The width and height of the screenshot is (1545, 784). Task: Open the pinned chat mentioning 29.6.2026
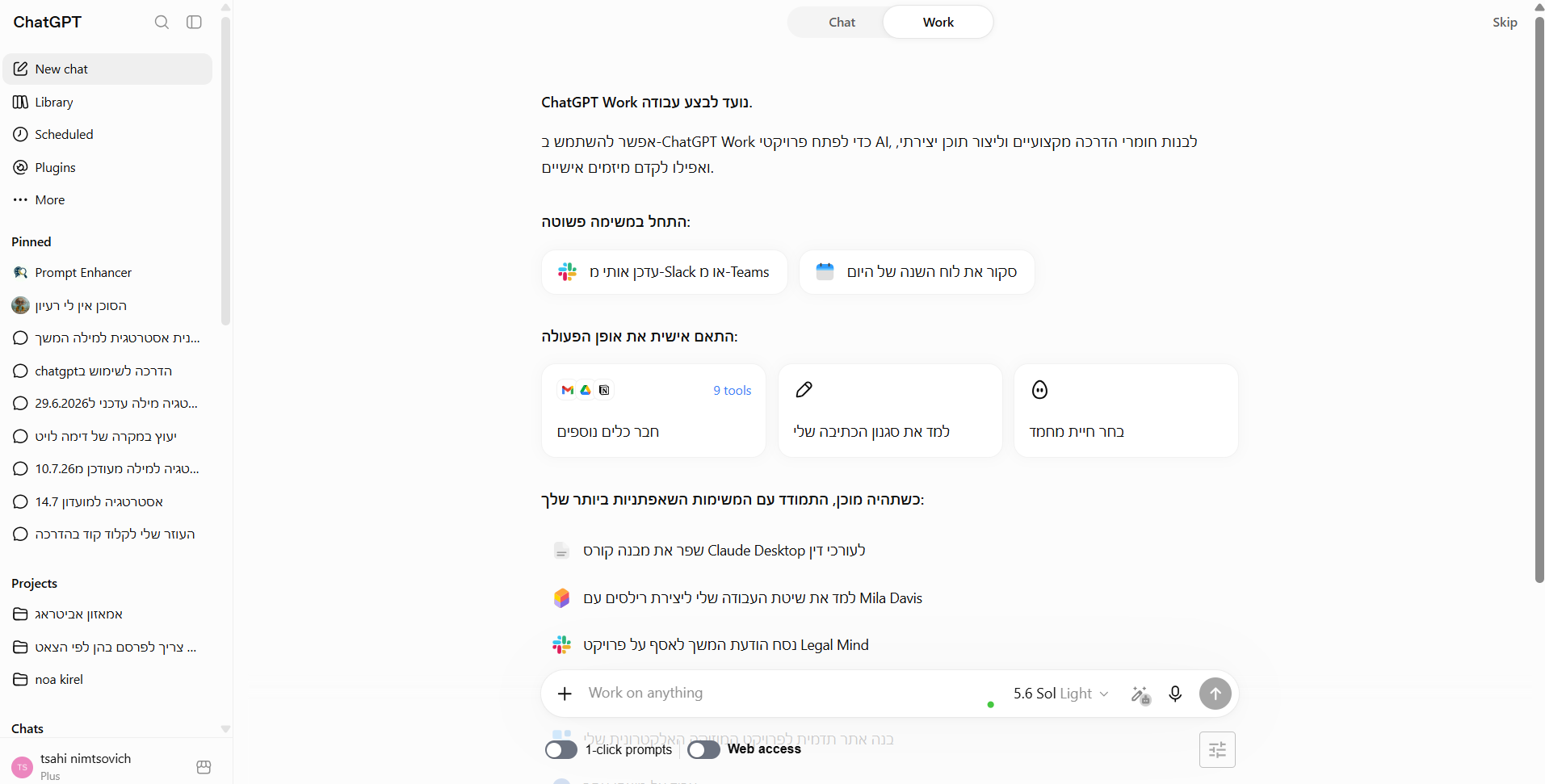coord(107,404)
